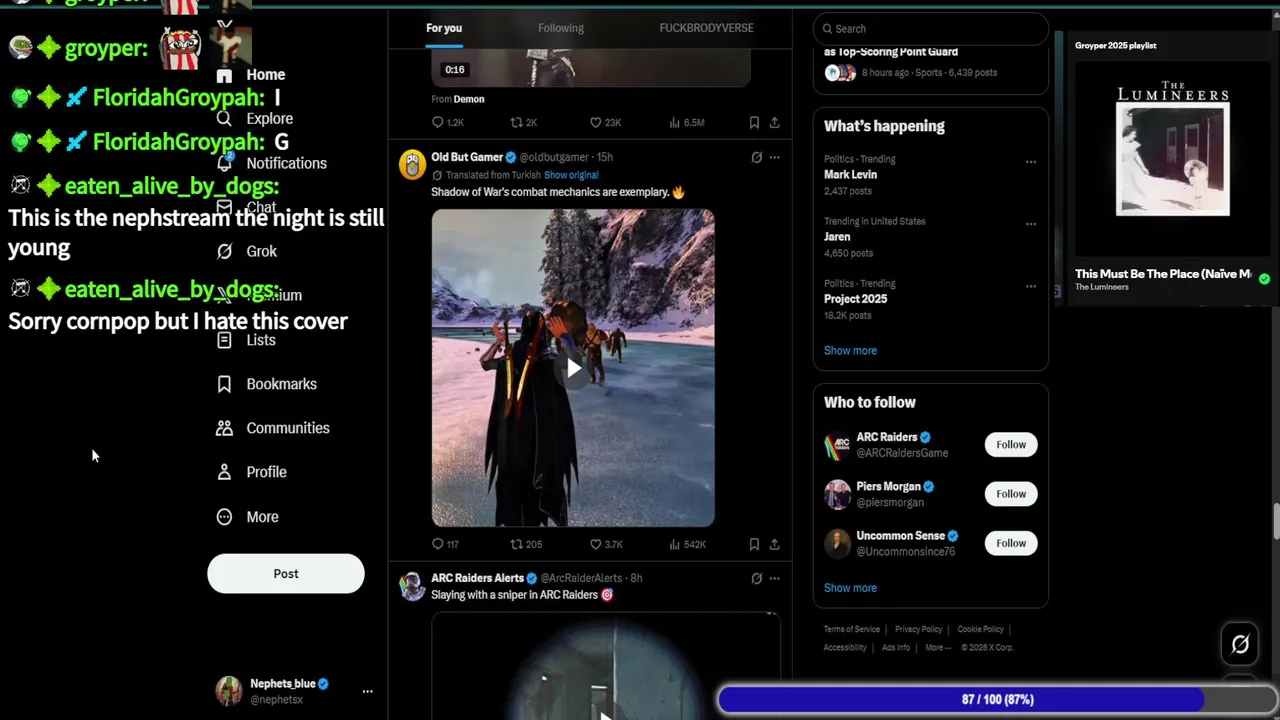Open views stats showing 6.5M
1280x720 pixels.
(687, 122)
